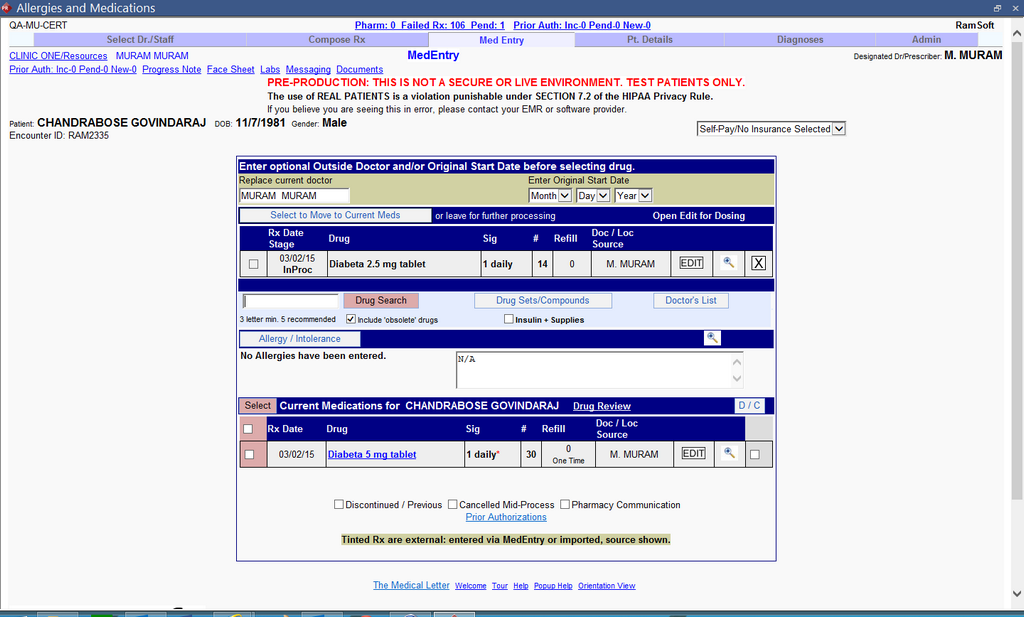Image resolution: width=1024 pixels, height=617 pixels.
Task: Open the Diagnoses tab
Action: 800,40
